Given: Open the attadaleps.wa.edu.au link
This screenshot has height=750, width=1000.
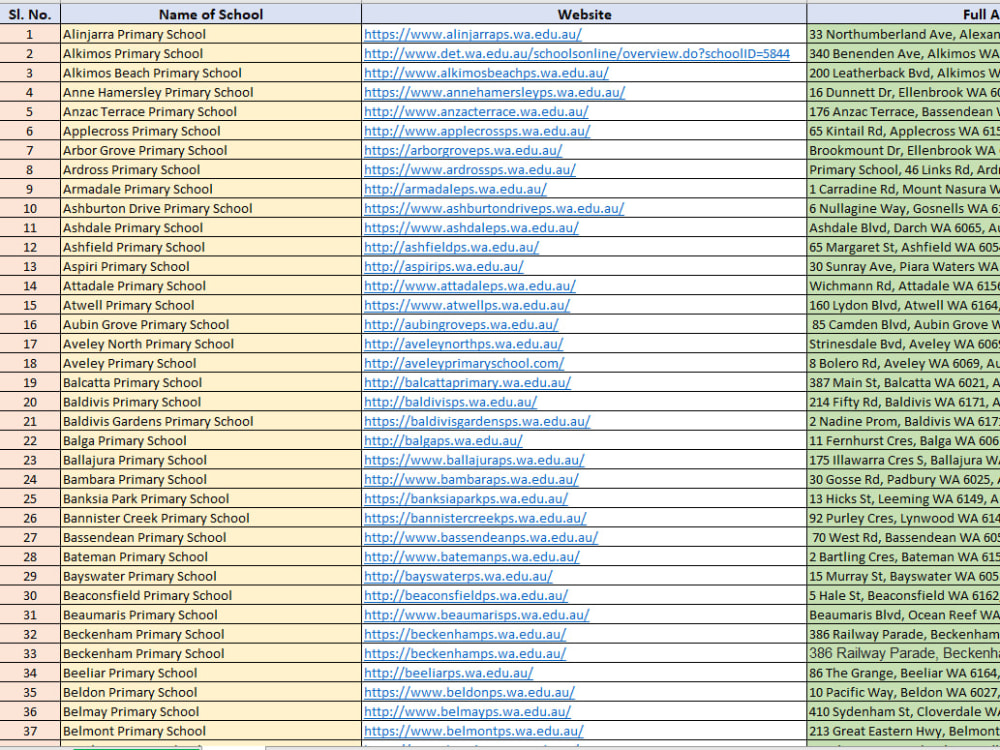Looking at the screenshot, I should pos(469,286).
